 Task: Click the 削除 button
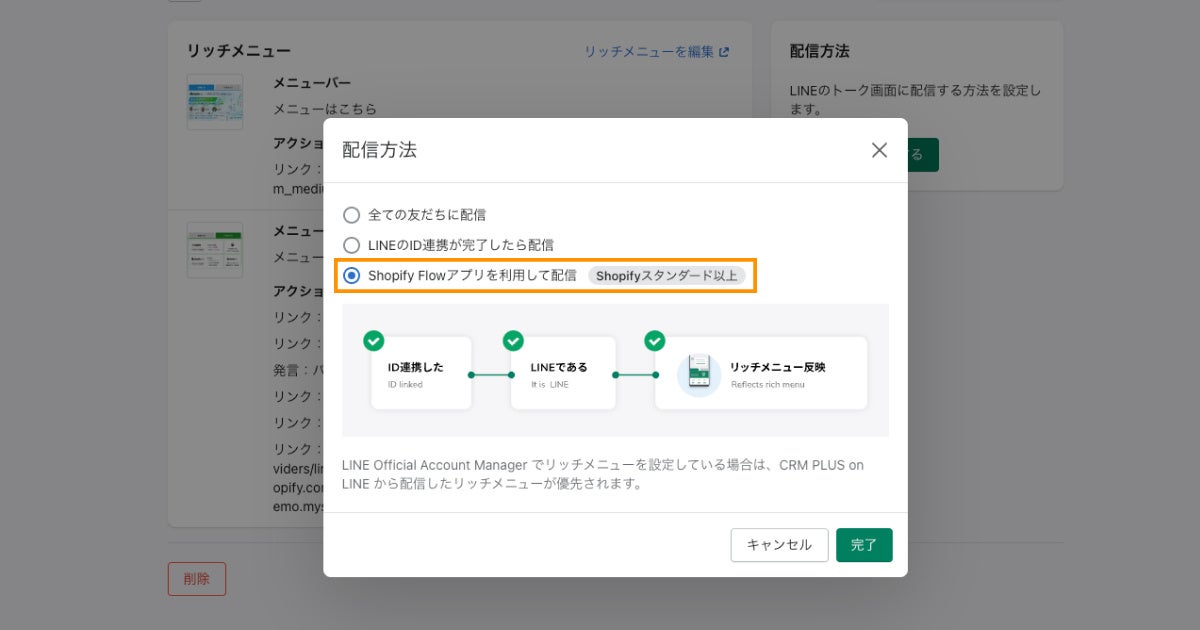197,578
